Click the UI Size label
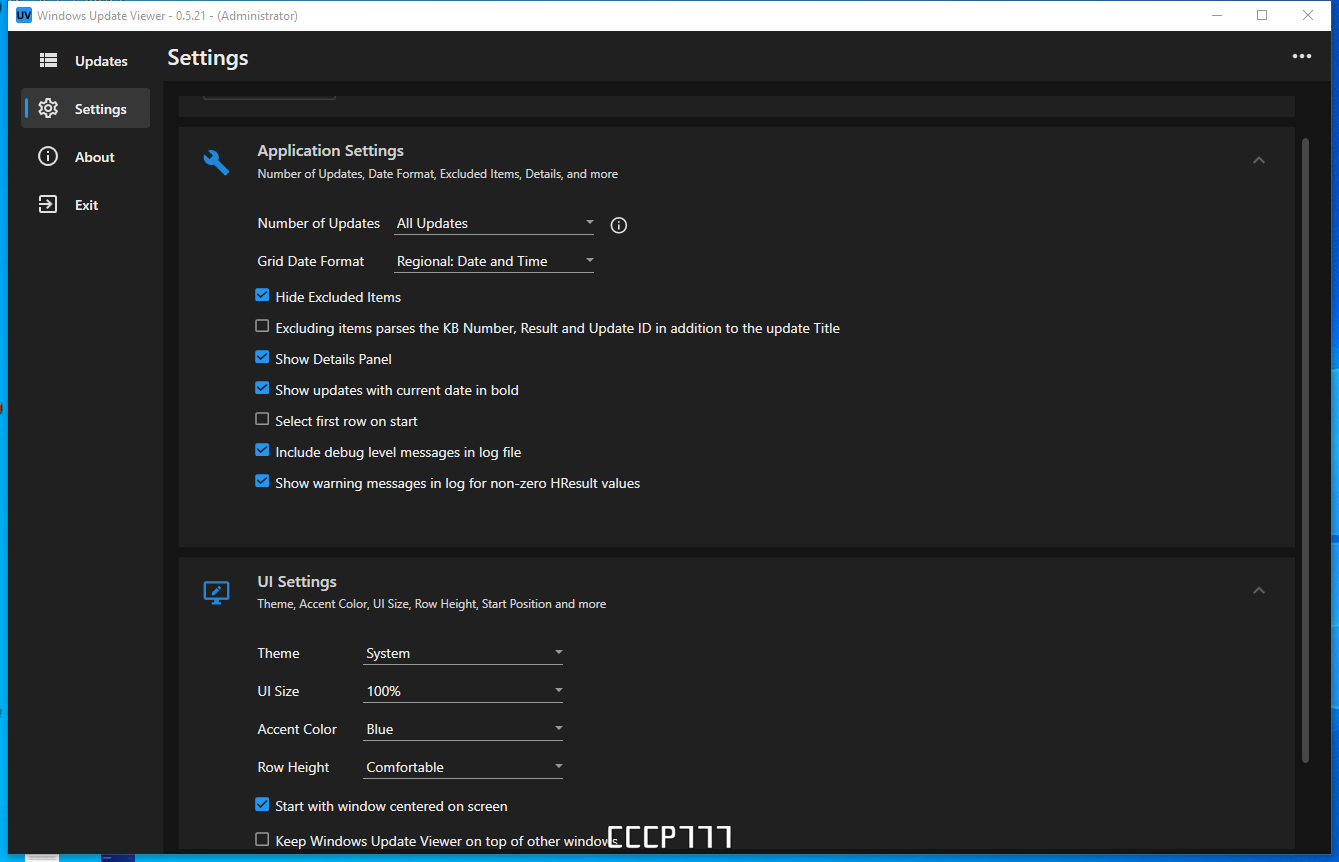Viewport: 1339px width, 862px height. pyautogui.click(x=278, y=691)
